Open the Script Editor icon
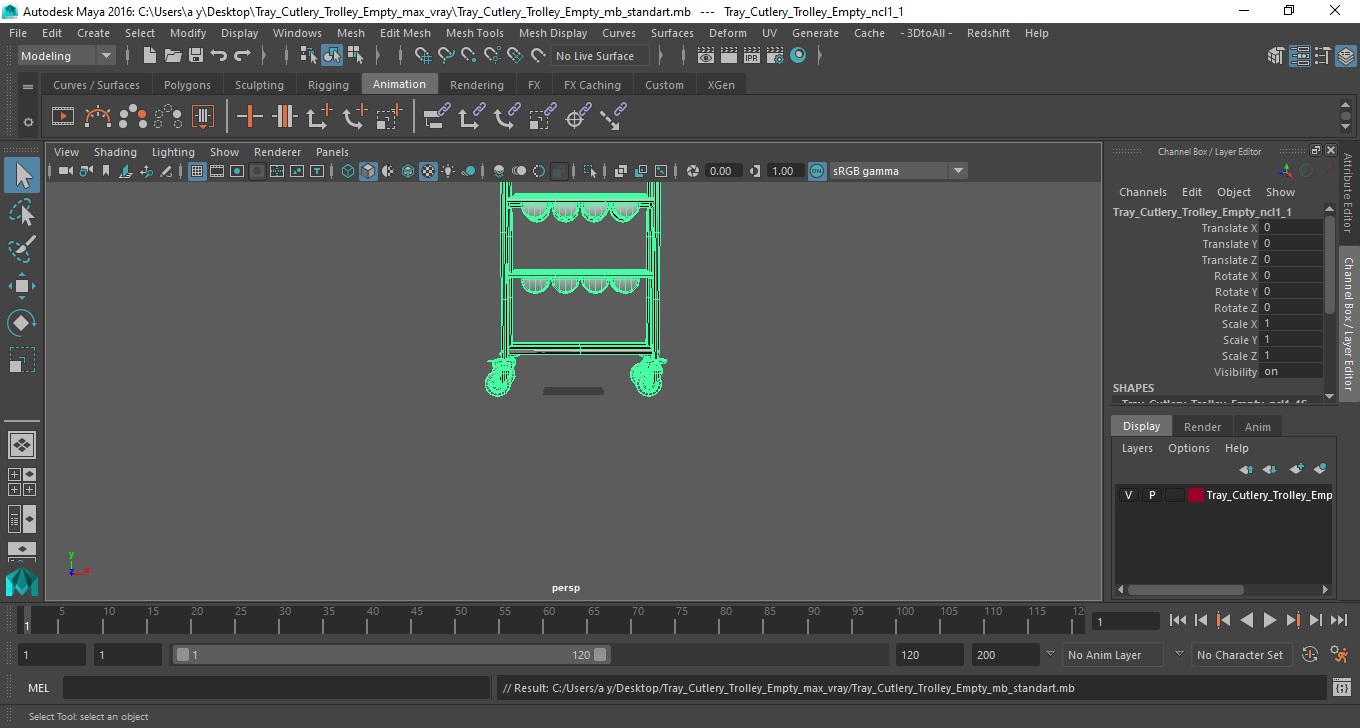This screenshot has width=1360, height=728. (x=1342, y=688)
